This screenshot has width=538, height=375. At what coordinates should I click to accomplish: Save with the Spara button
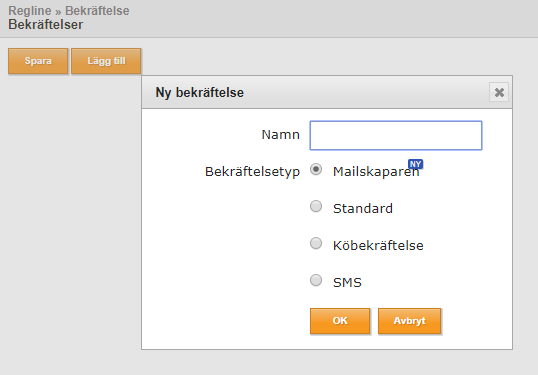pos(38,61)
